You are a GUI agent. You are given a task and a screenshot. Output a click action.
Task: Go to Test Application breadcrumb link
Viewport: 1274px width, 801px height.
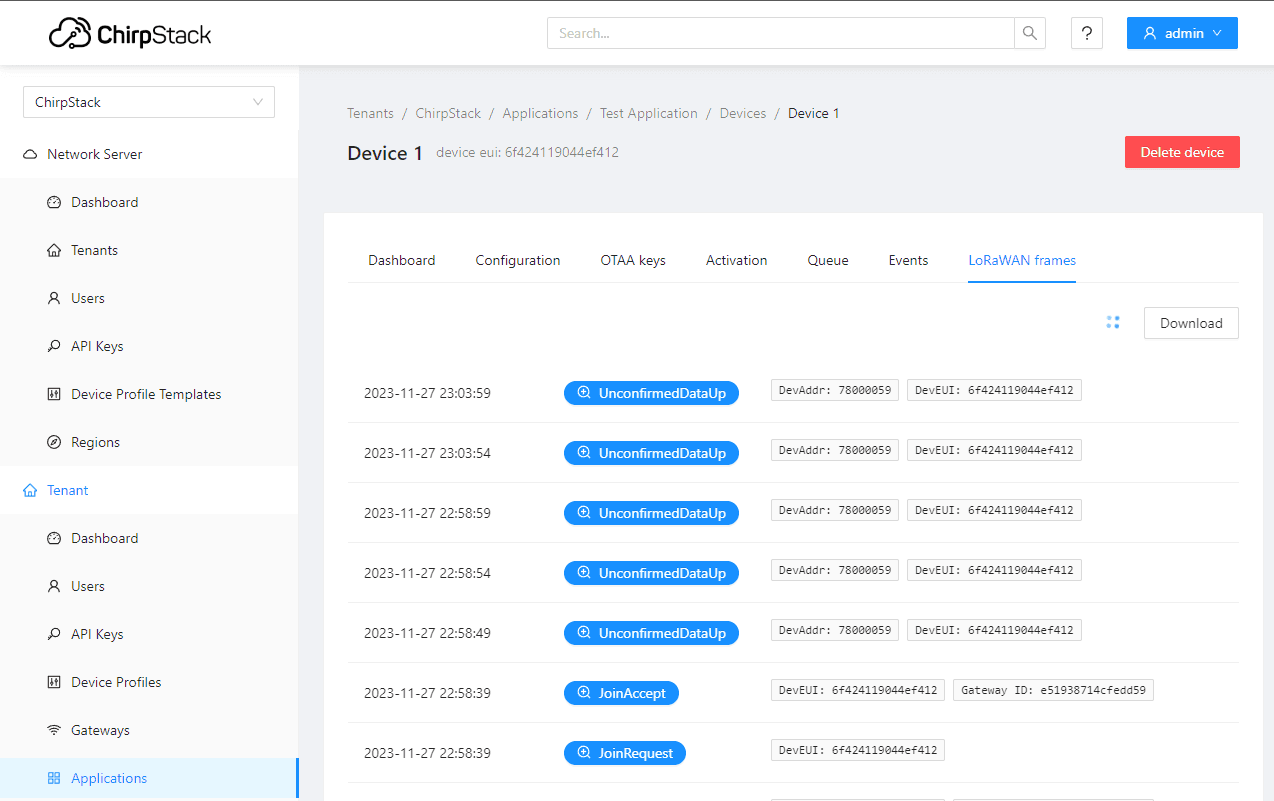(x=648, y=113)
